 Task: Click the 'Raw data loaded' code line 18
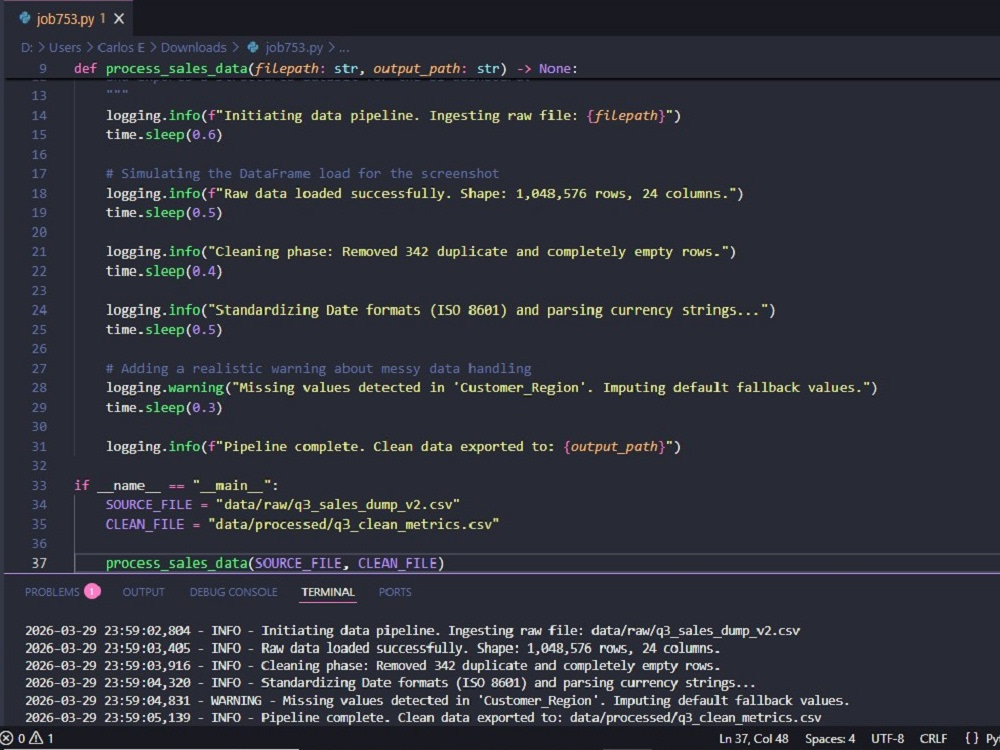tap(425, 193)
